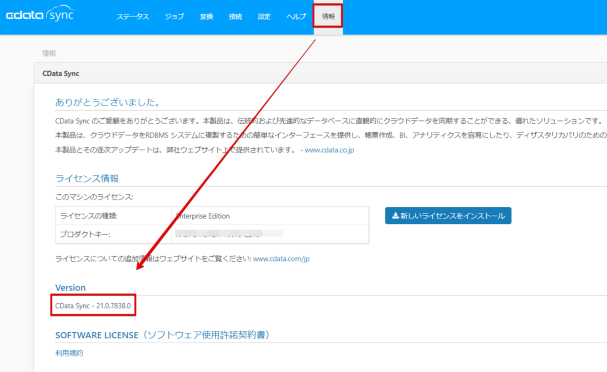The image size is (607, 372).
Task: Click the 新しいライセンスをインストール button
Action: [448, 216]
